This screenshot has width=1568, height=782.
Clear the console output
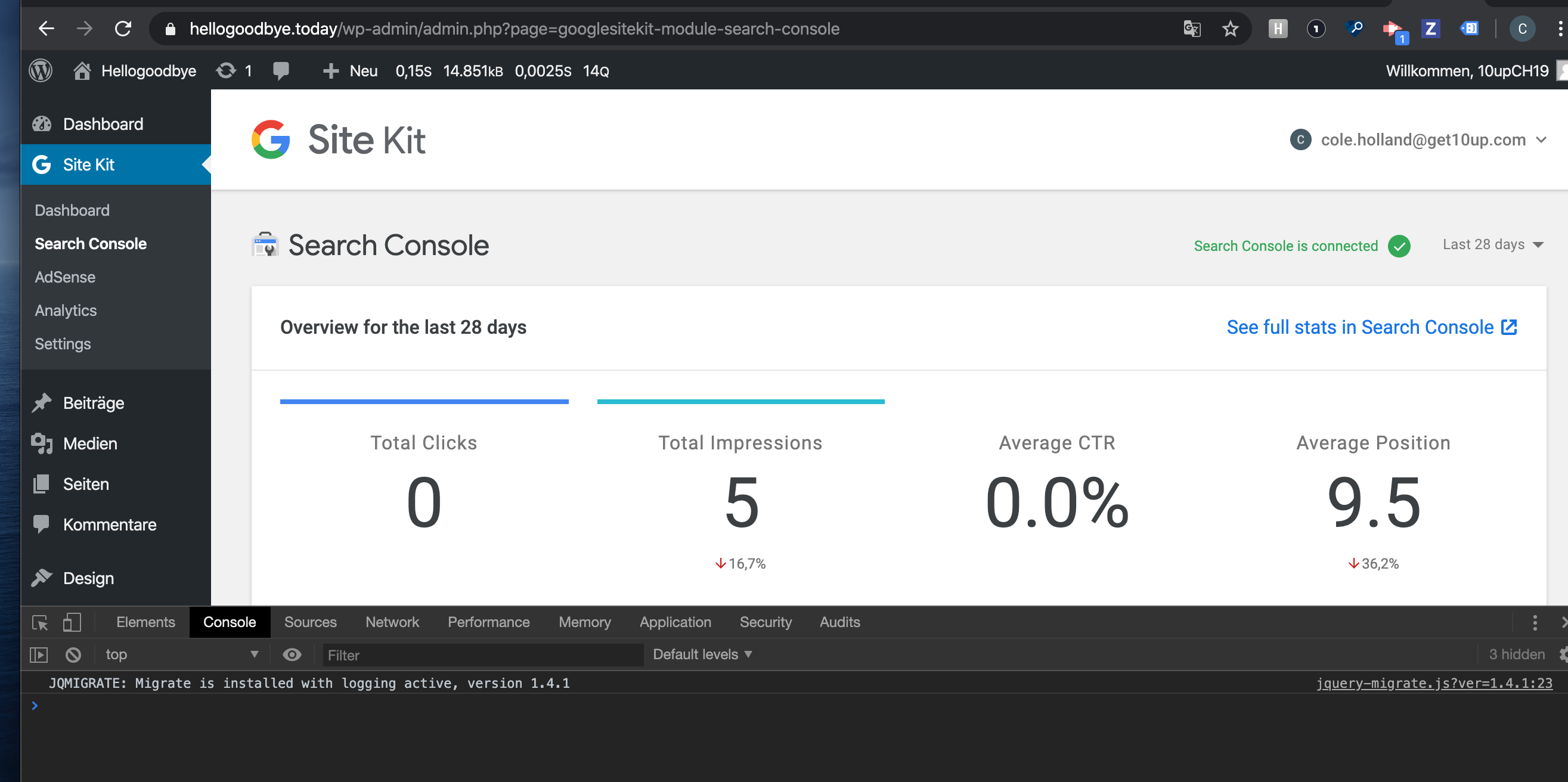click(x=73, y=654)
